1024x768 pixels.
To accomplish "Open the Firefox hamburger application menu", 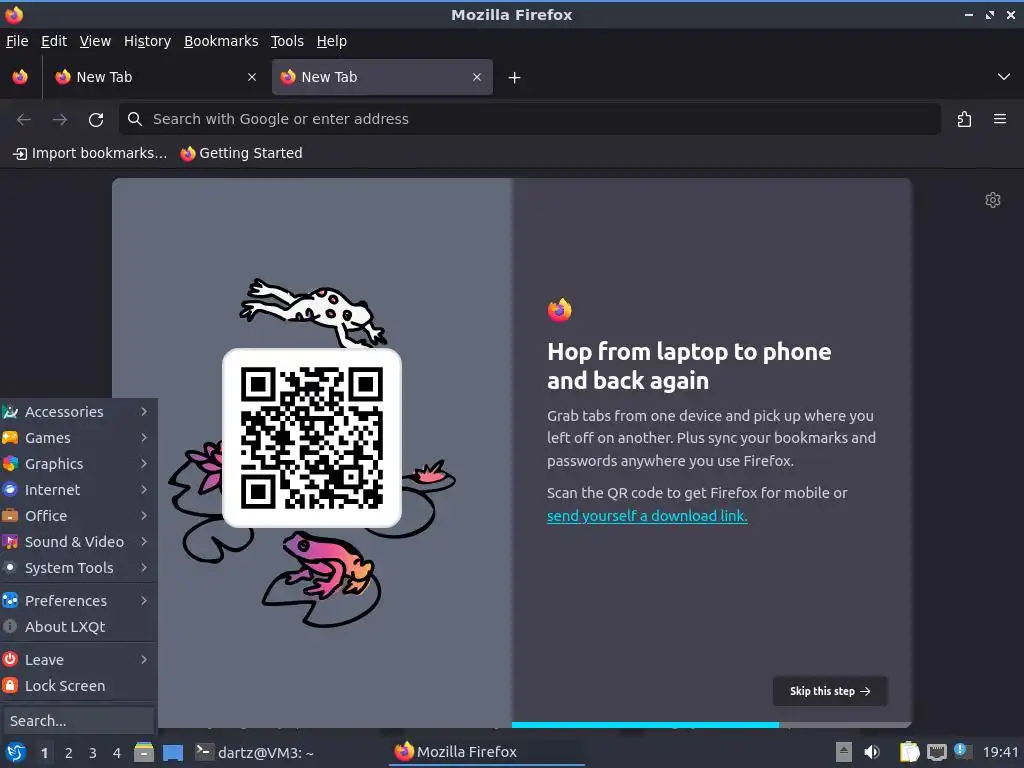I will pos(1000,120).
